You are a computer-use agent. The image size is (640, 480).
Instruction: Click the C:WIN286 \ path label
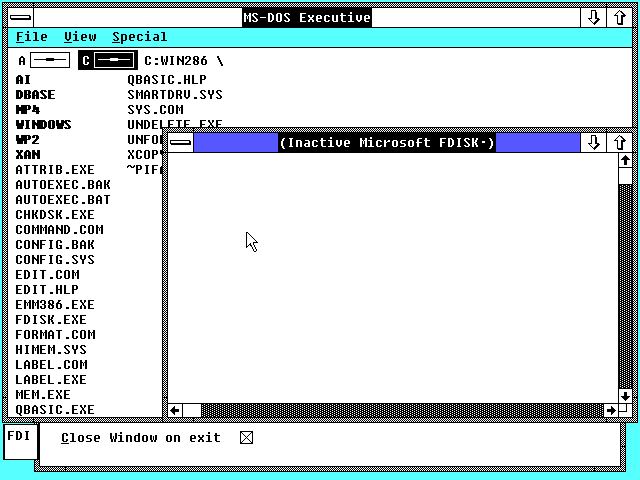pyautogui.click(x=184, y=60)
